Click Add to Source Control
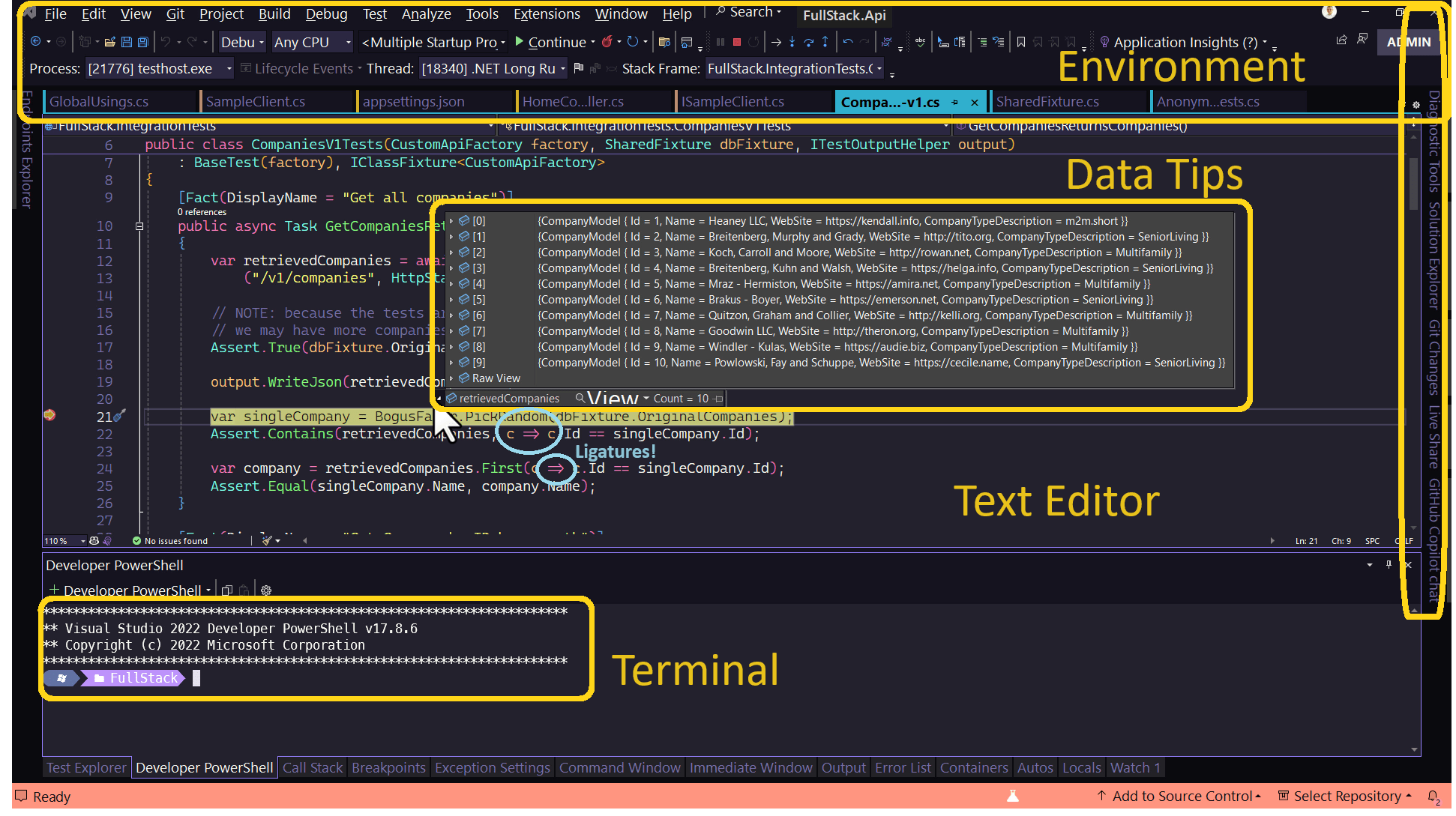The width and height of the screenshot is (1456, 816). 1181,797
